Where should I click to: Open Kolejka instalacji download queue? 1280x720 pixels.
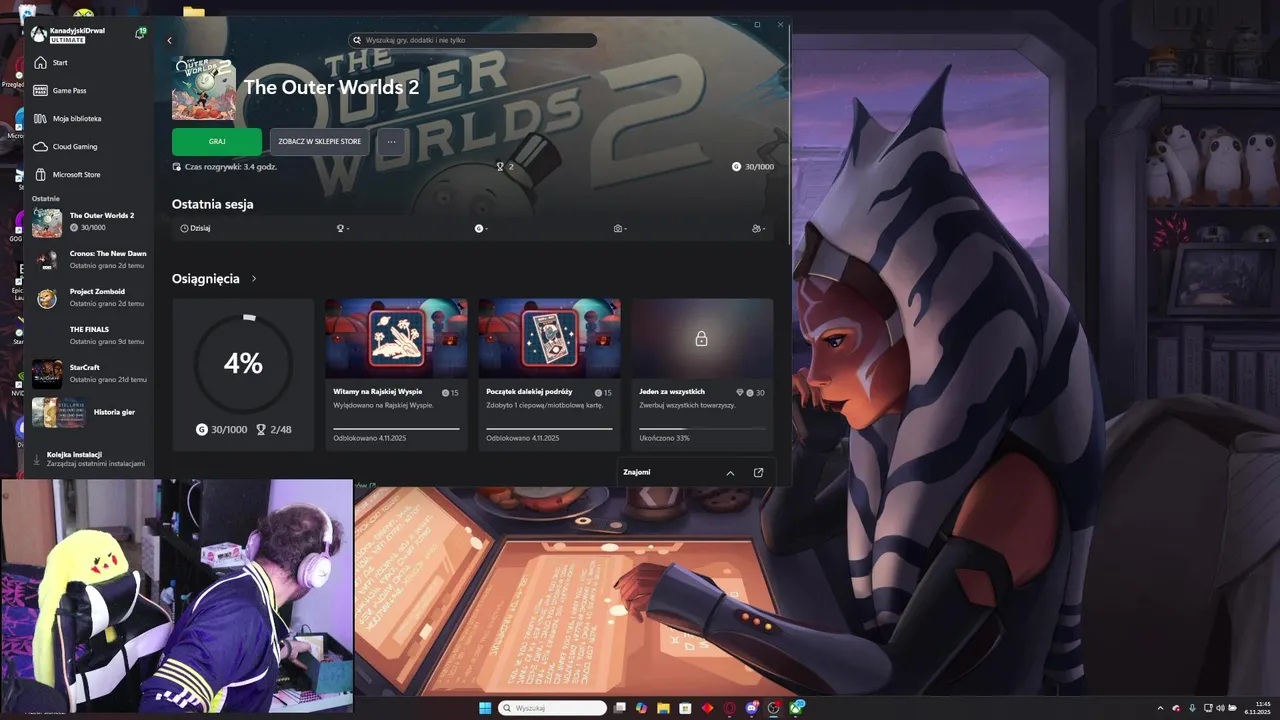point(89,459)
